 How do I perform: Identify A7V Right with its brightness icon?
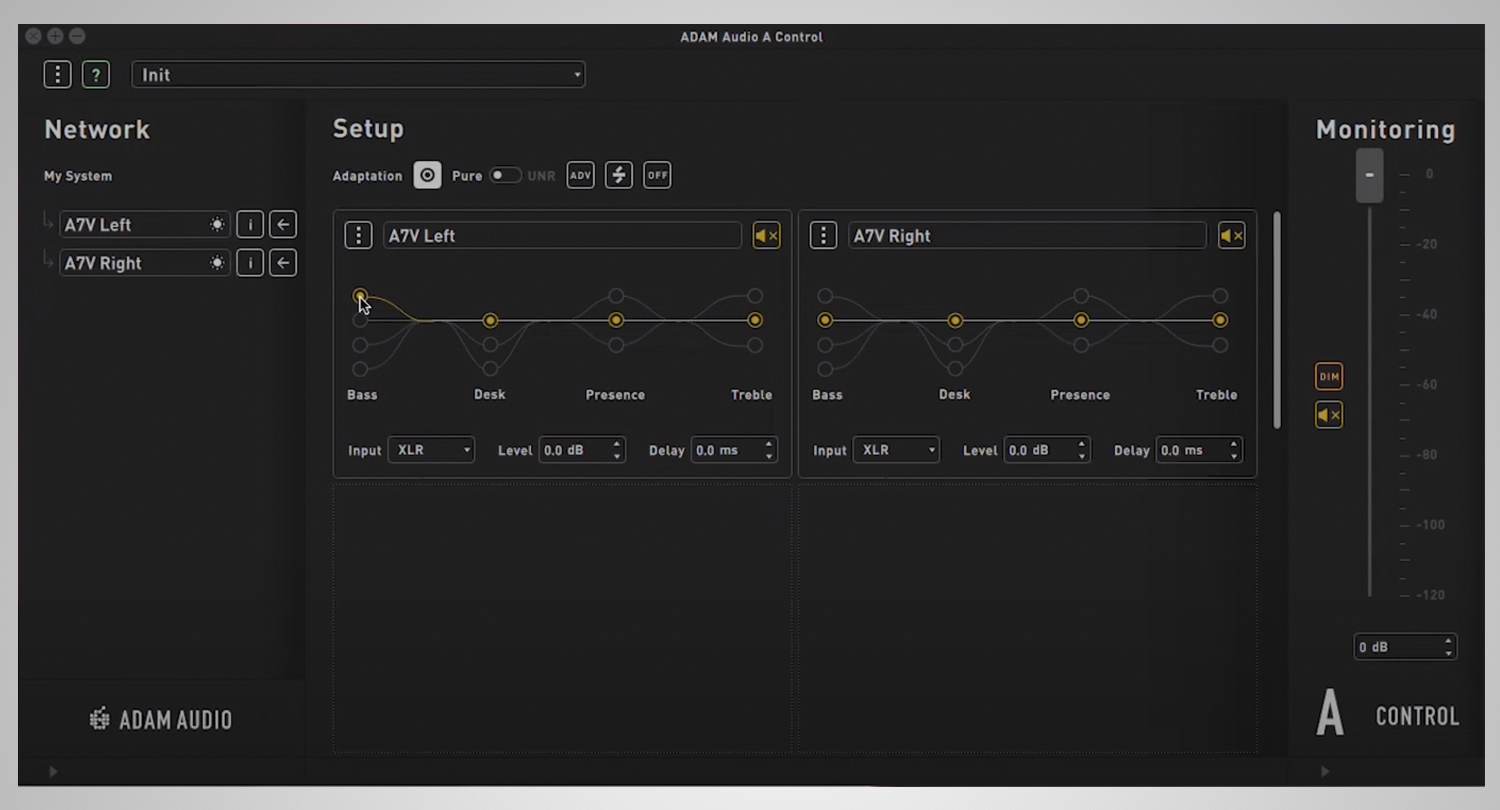(217, 263)
